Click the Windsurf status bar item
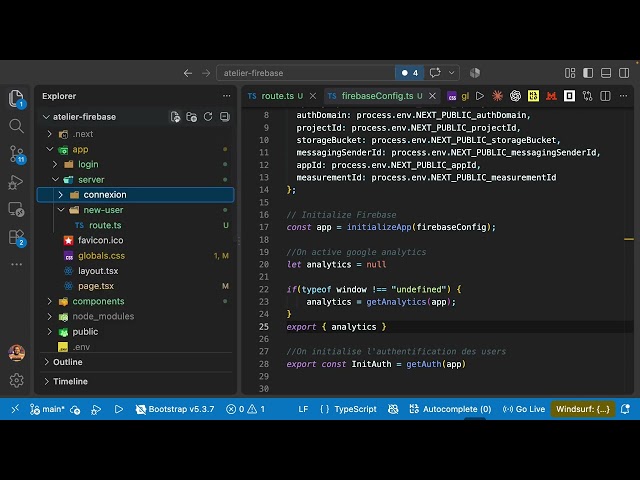This screenshot has width=640, height=480. pos(582,409)
